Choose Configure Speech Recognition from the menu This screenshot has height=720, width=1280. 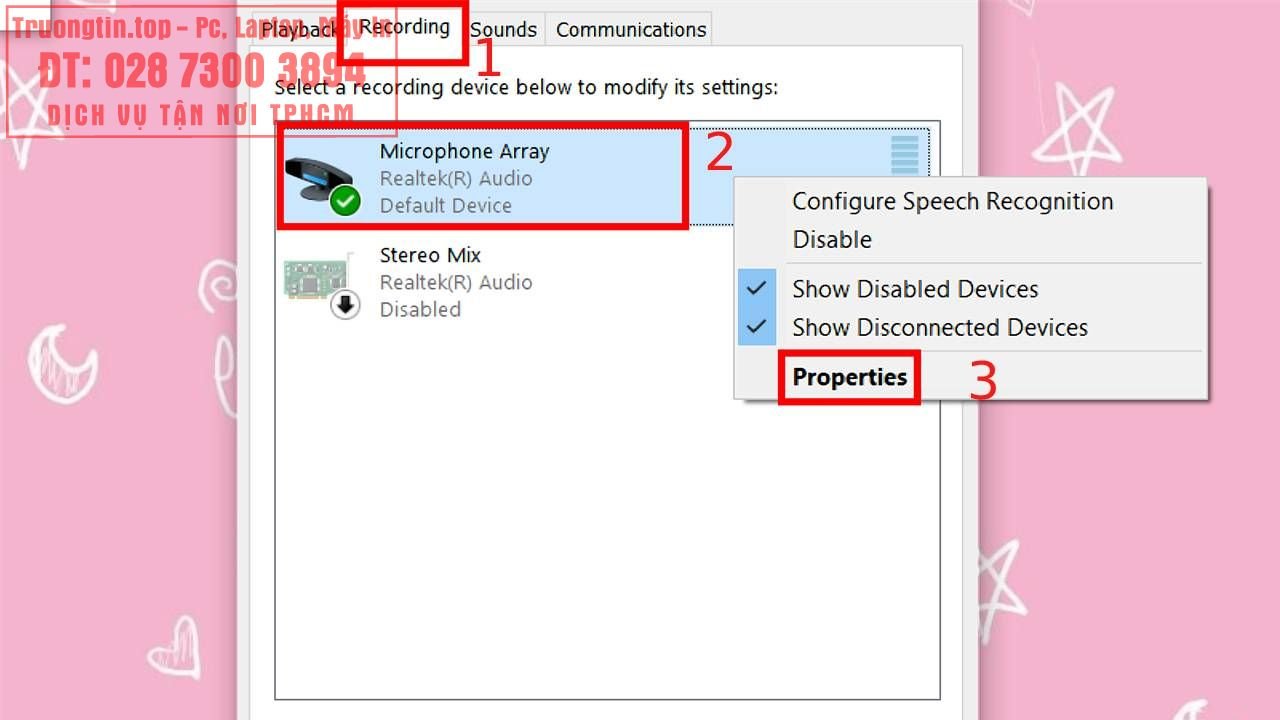coord(952,201)
